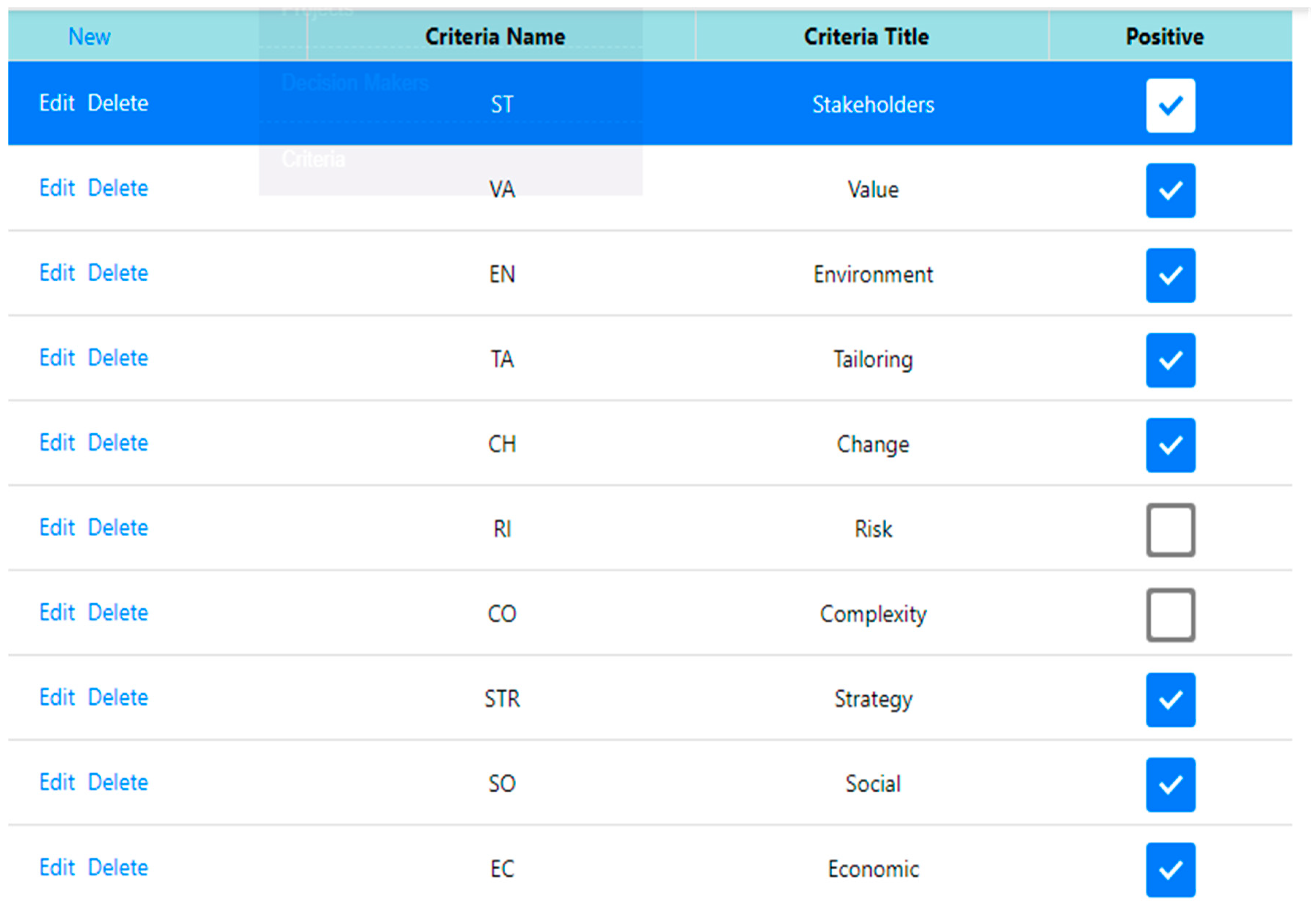The image size is (1316, 907).
Task: Delete the Social criteria row
Action: (118, 783)
